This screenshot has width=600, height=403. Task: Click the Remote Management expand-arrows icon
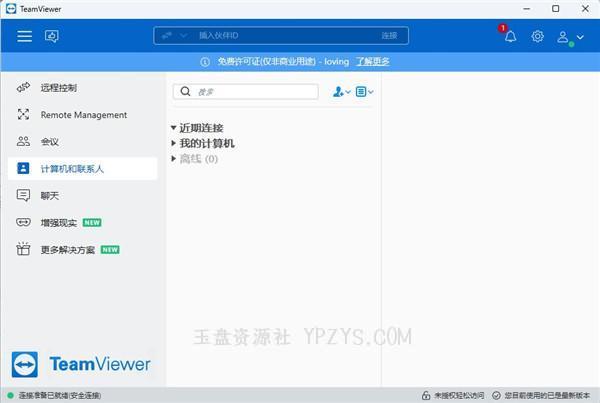tap(23, 114)
